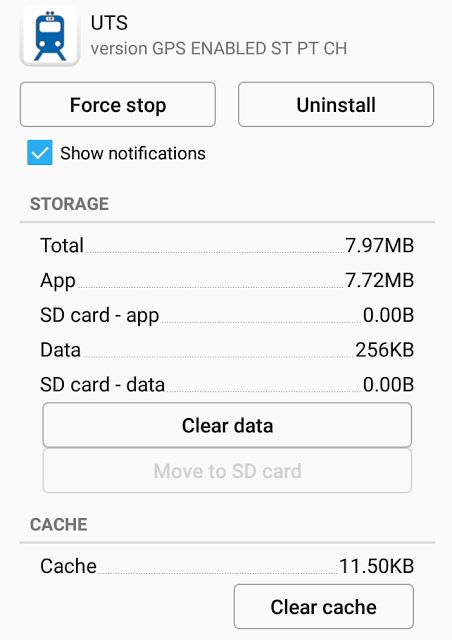Tap the Move to SD card button
This screenshot has height=640, width=452.
click(227, 471)
